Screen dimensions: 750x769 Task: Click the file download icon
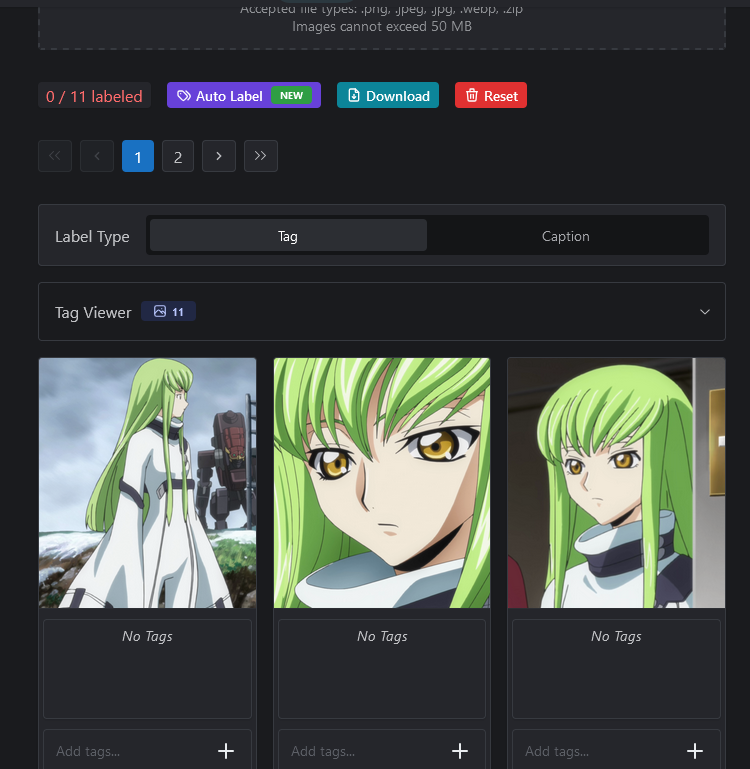point(354,95)
